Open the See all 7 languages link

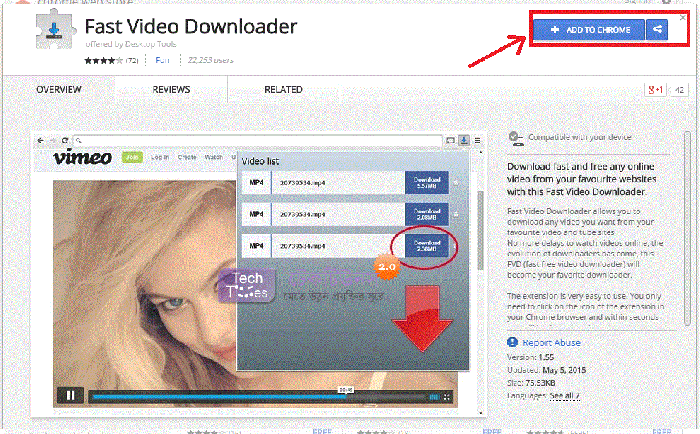564,396
